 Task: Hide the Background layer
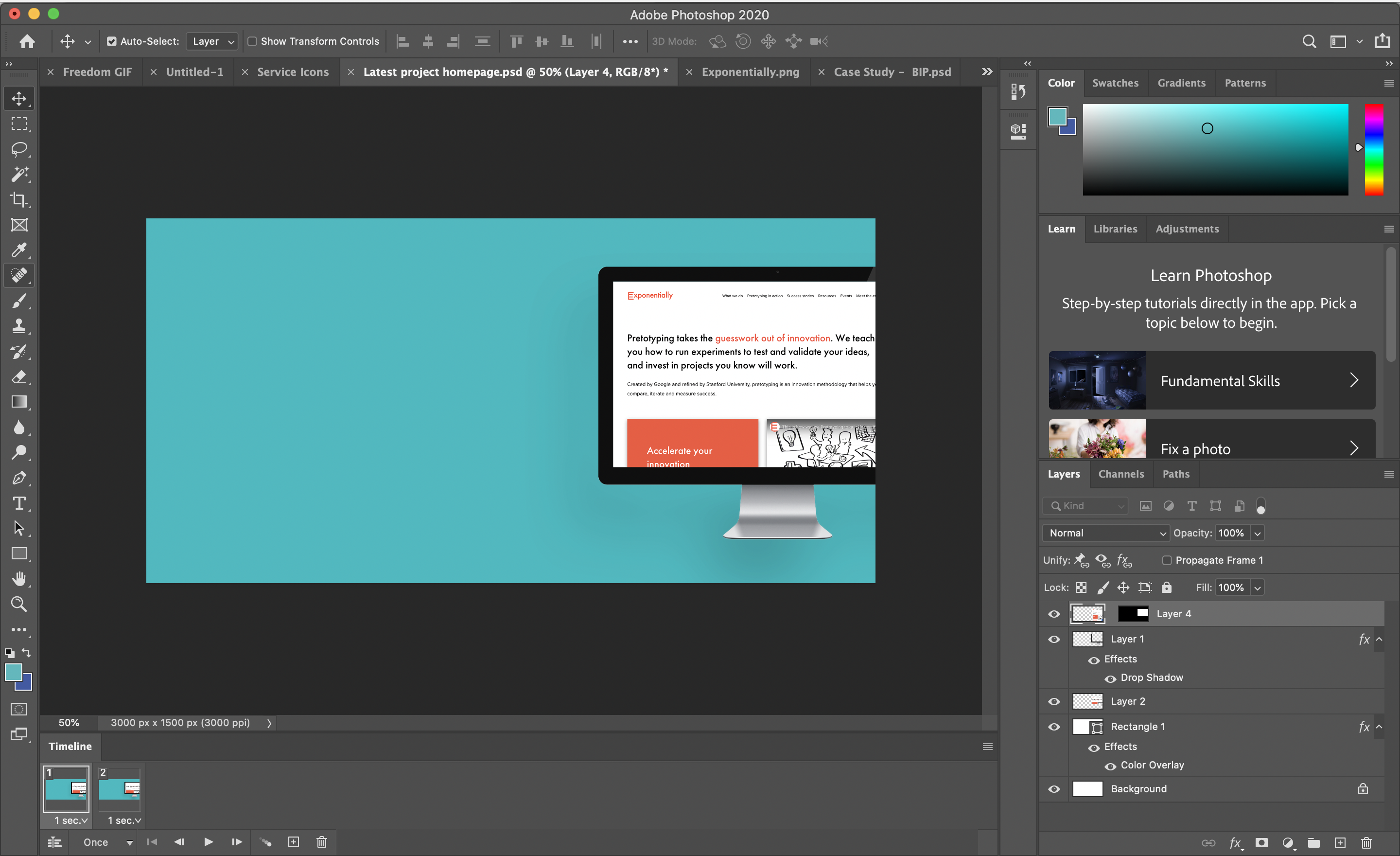coord(1054,789)
